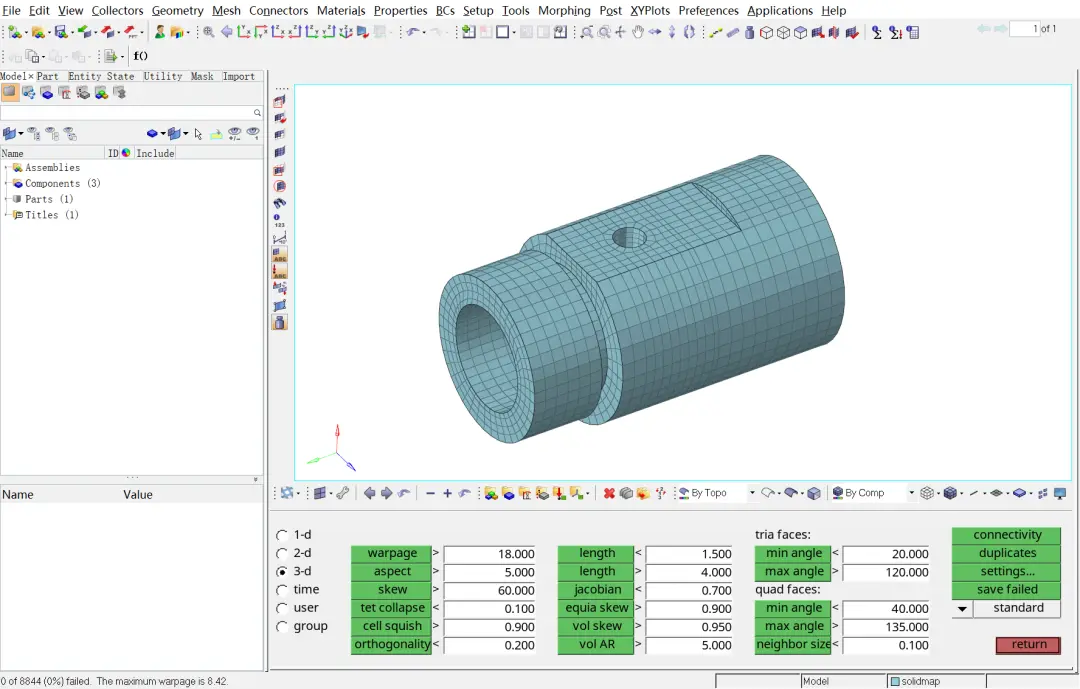Open the Morphing menu
Viewport: 1080px width, 689px height.
[x=564, y=10]
